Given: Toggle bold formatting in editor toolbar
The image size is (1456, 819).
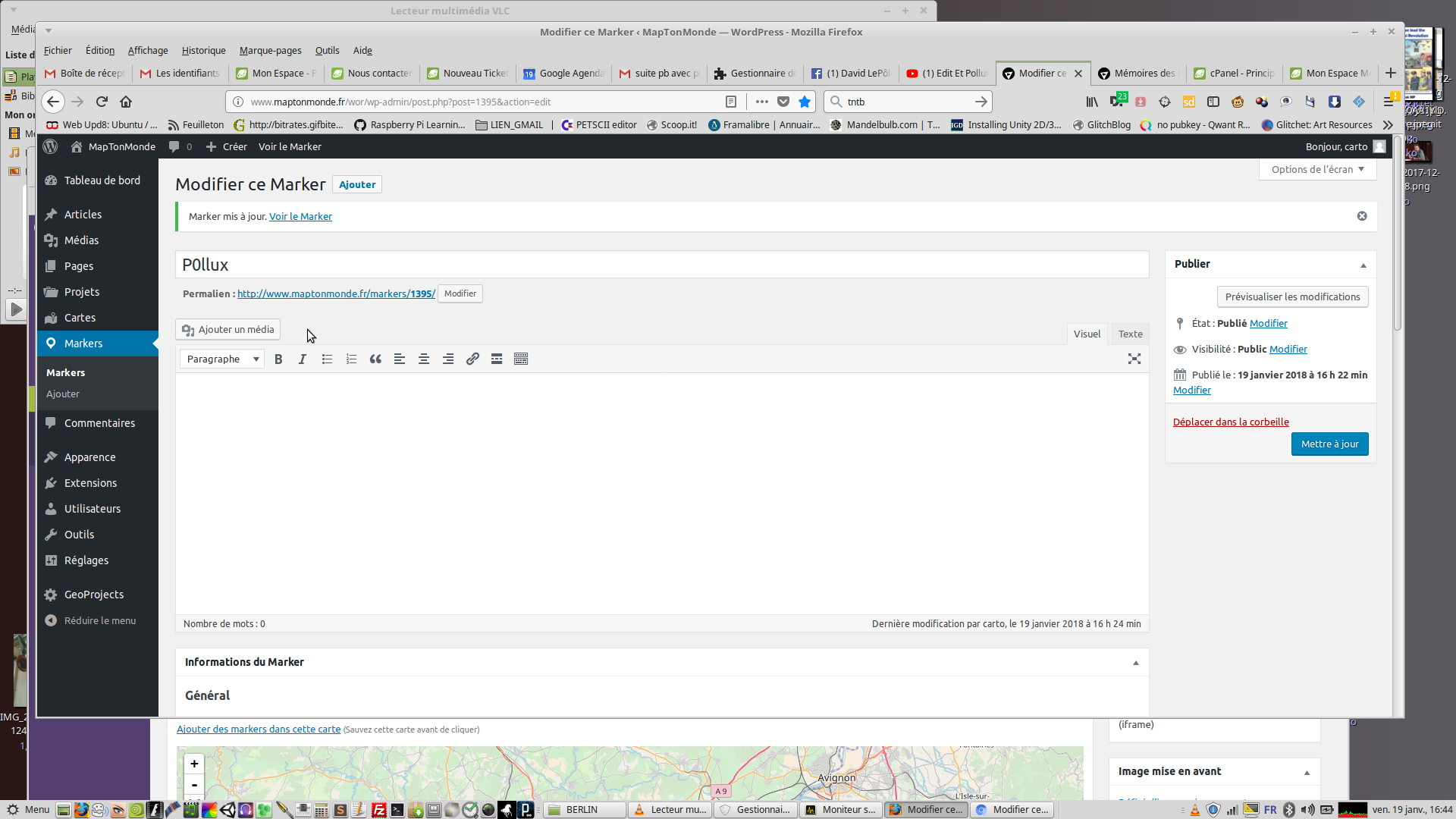Looking at the screenshot, I should point(278,359).
